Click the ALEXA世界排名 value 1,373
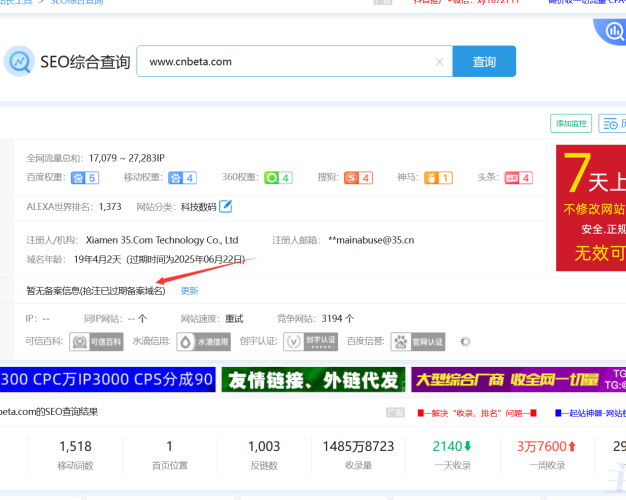Image resolution: width=626 pixels, height=500 pixels. tap(110, 206)
